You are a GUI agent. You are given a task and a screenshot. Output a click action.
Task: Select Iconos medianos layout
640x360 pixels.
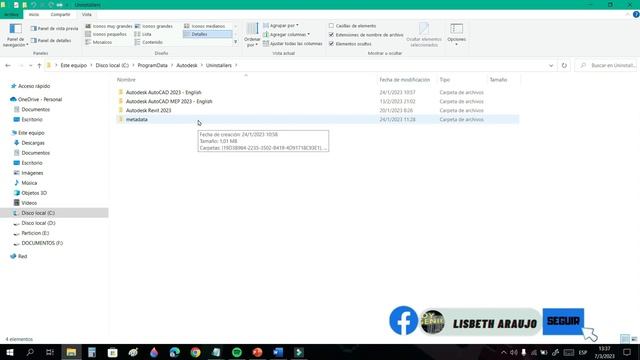click(x=205, y=26)
